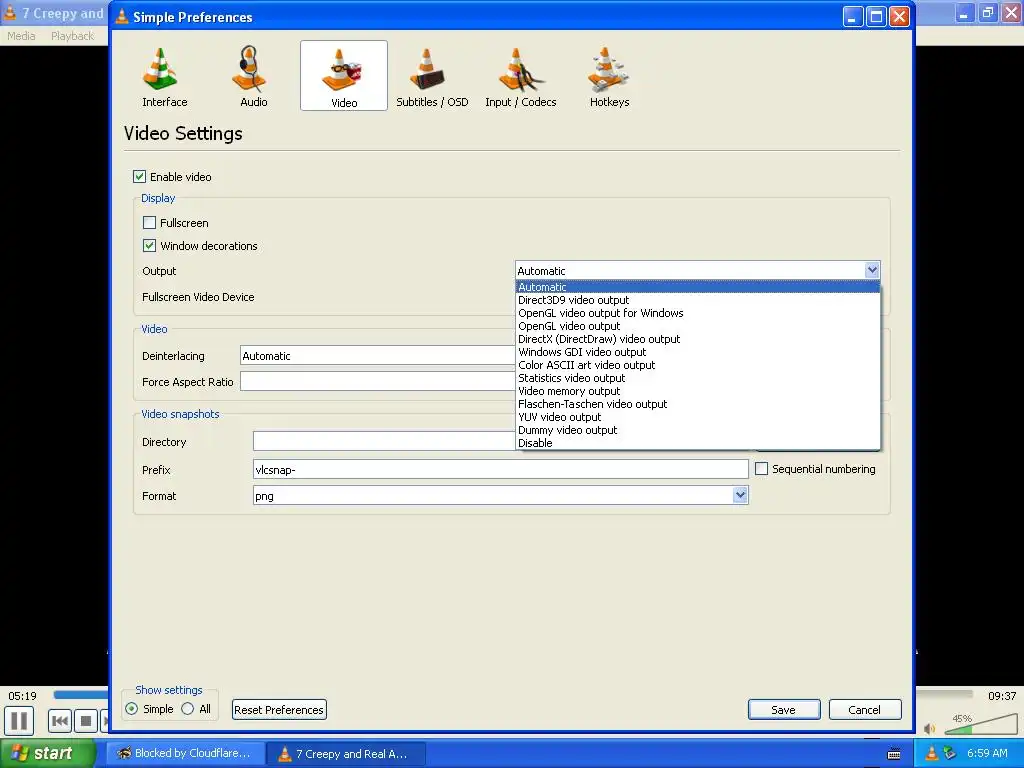Click the keyboard icon in taskbar
Viewport: 1024px width, 768px height.
click(x=894, y=754)
